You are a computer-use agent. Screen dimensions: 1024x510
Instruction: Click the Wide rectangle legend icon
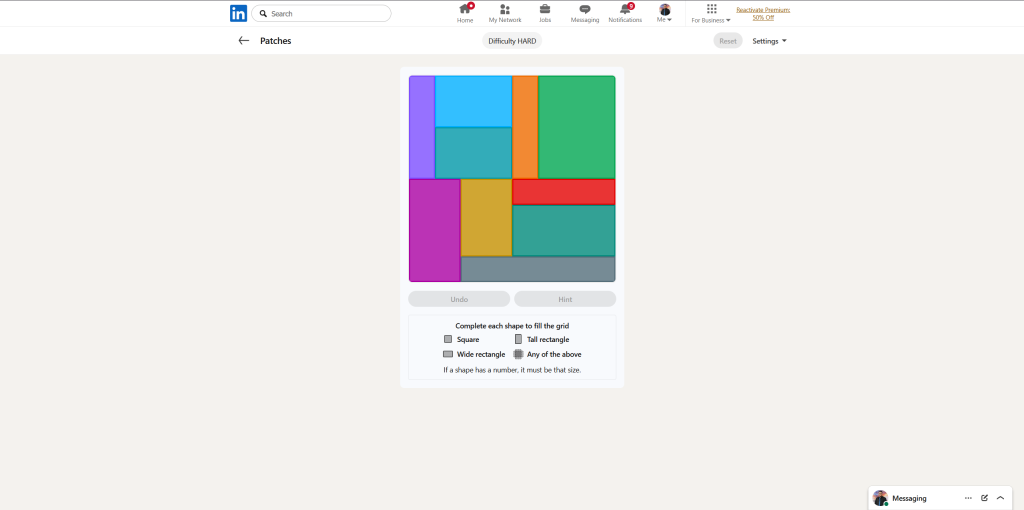tap(448, 354)
